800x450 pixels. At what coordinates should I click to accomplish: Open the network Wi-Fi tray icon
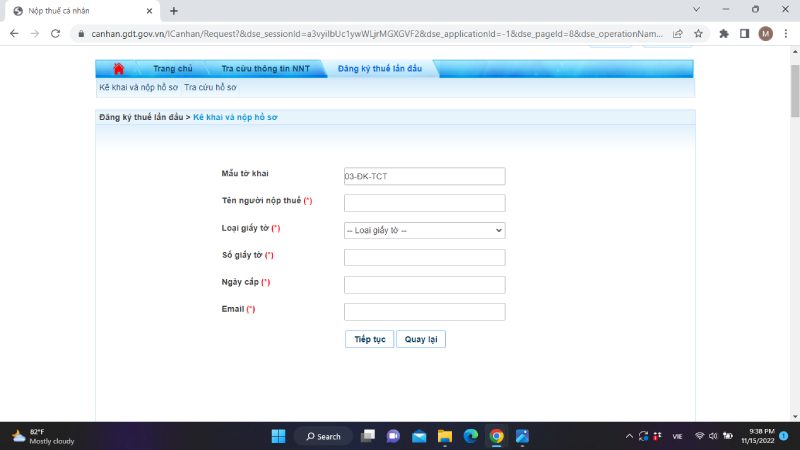click(x=699, y=436)
